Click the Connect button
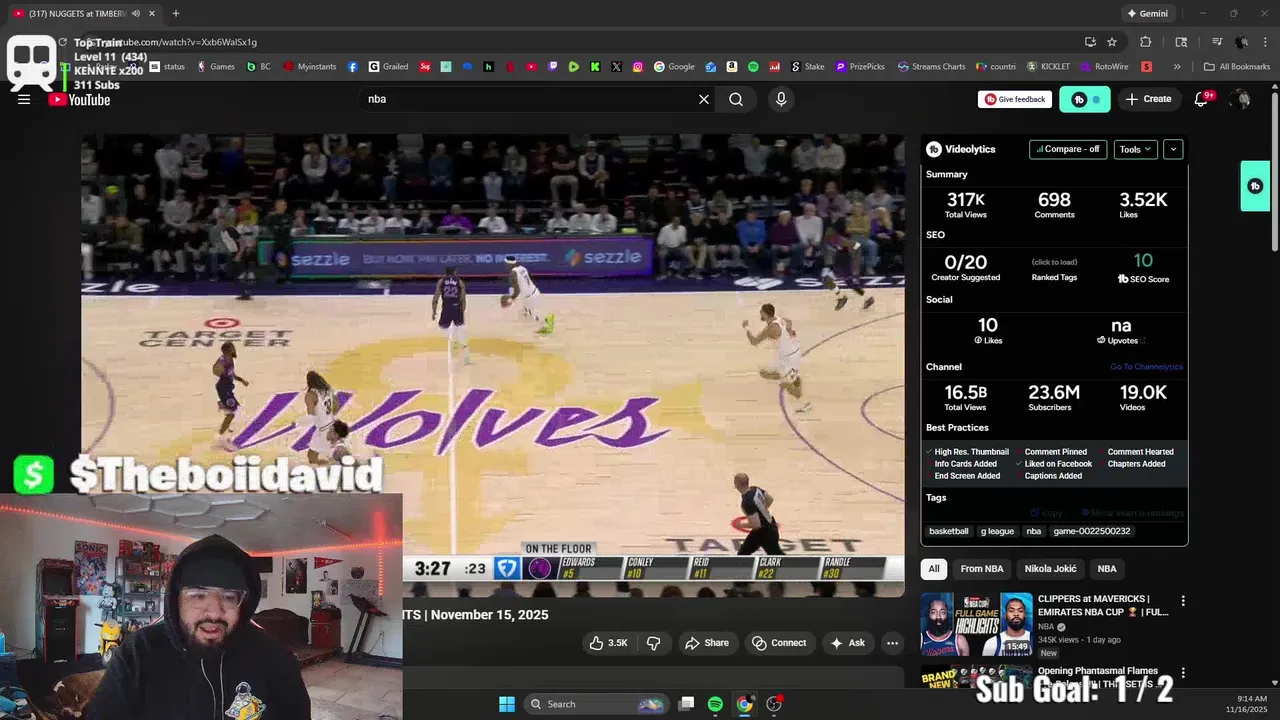Viewport: 1280px width, 720px height. 779,643
